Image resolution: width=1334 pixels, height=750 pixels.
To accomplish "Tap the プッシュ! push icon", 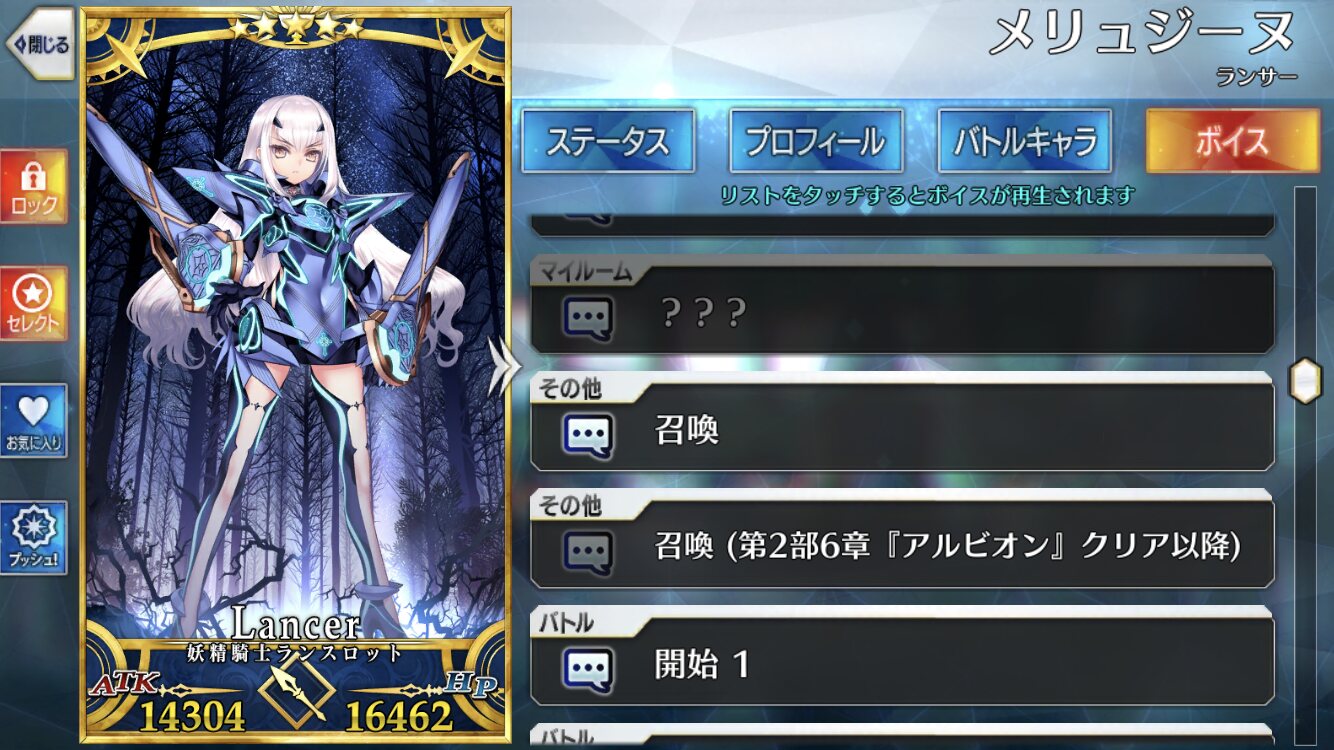I will [34, 538].
